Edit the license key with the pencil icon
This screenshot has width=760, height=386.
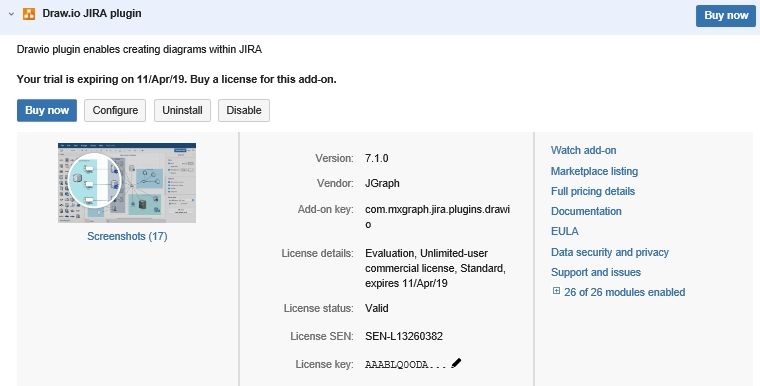pyautogui.click(x=456, y=363)
